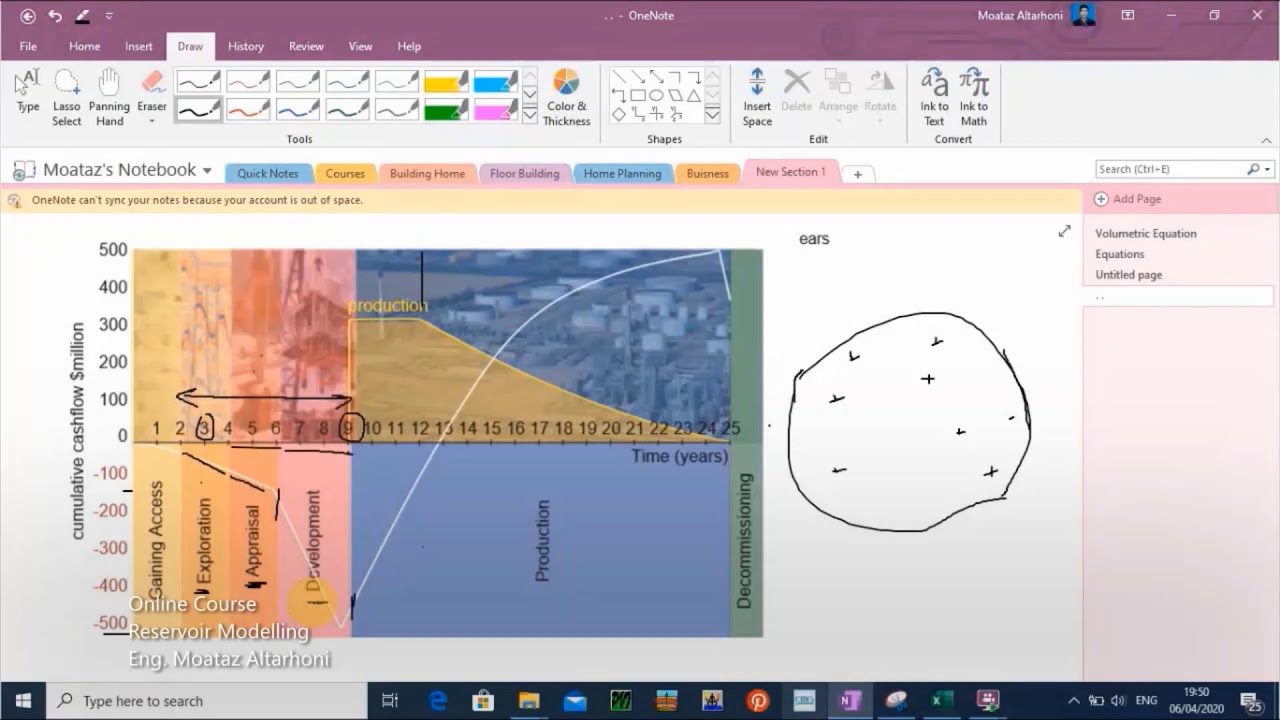Click the Windows taskbar search box
Viewport: 1280px width, 720px height.
208,701
